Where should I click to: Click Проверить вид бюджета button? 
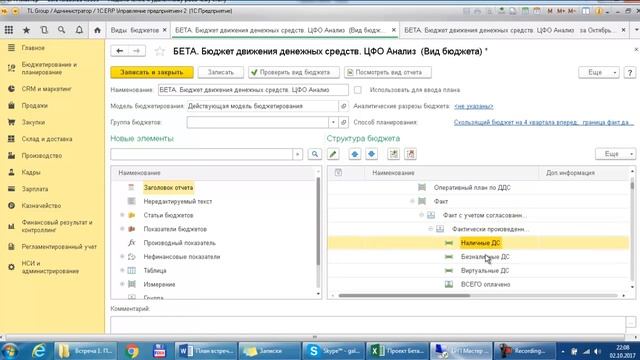[x=294, y=72]
